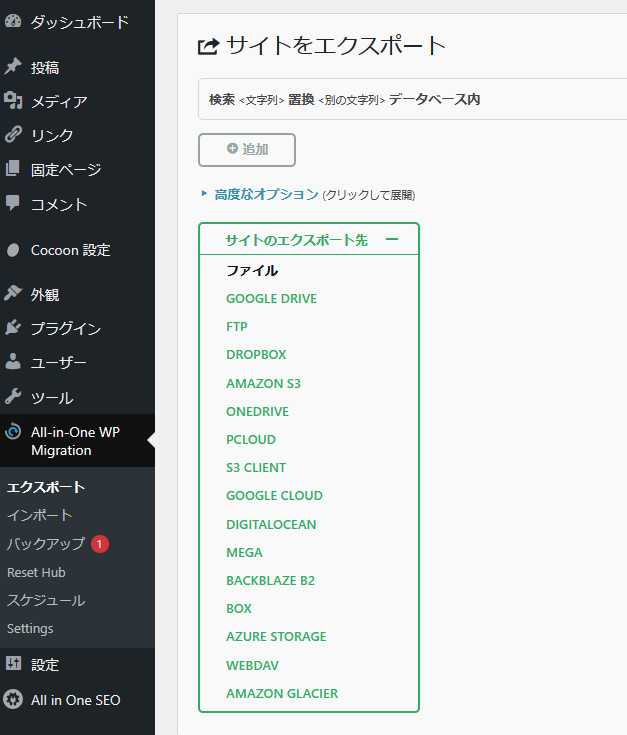Image resolution: width=627 pixels, height=735 pixels.
Task: Click the Dashboard gauge icon
Action: (x=13, y=22)
